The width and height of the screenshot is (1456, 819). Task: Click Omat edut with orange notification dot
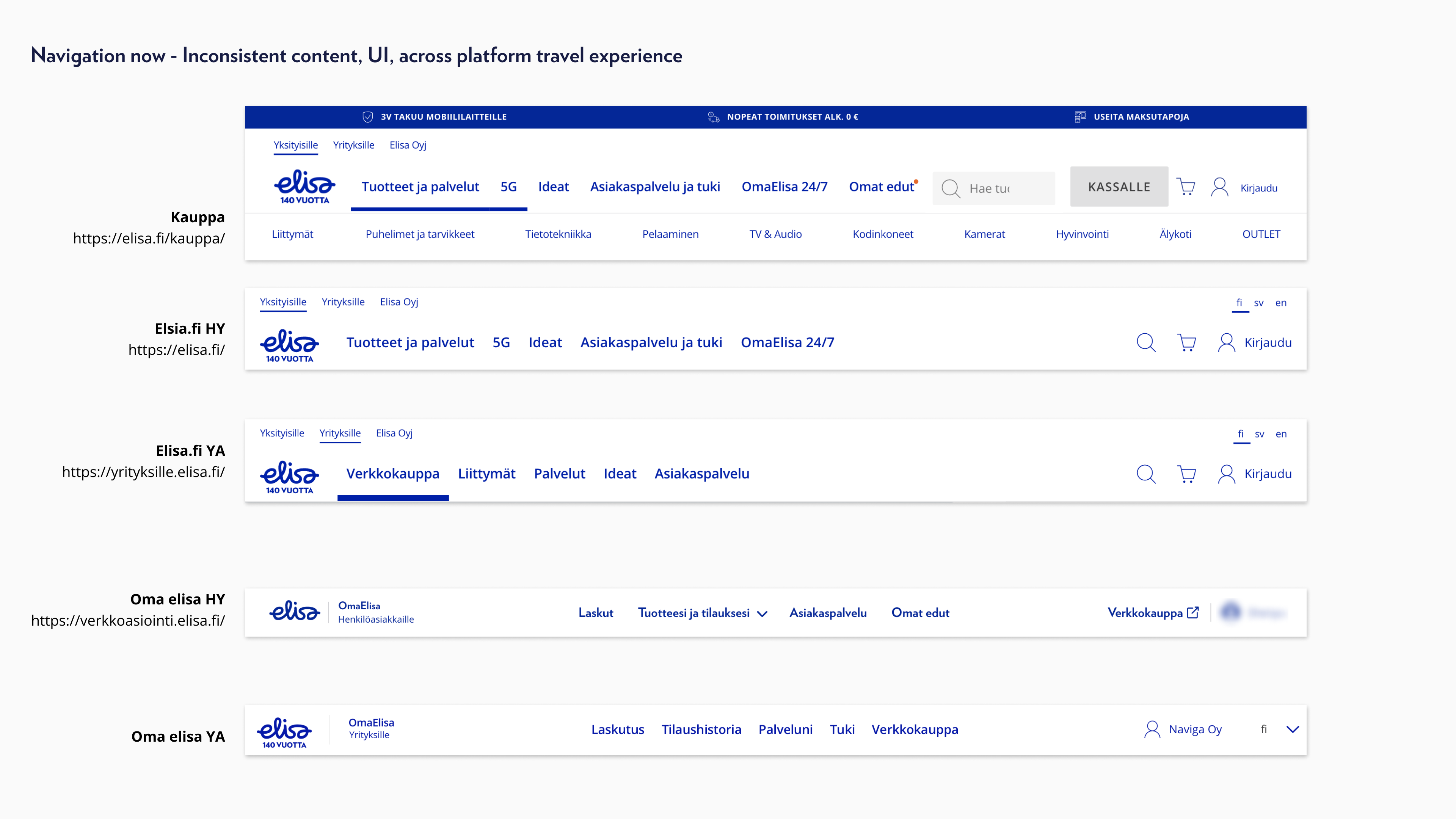[881, 187]
